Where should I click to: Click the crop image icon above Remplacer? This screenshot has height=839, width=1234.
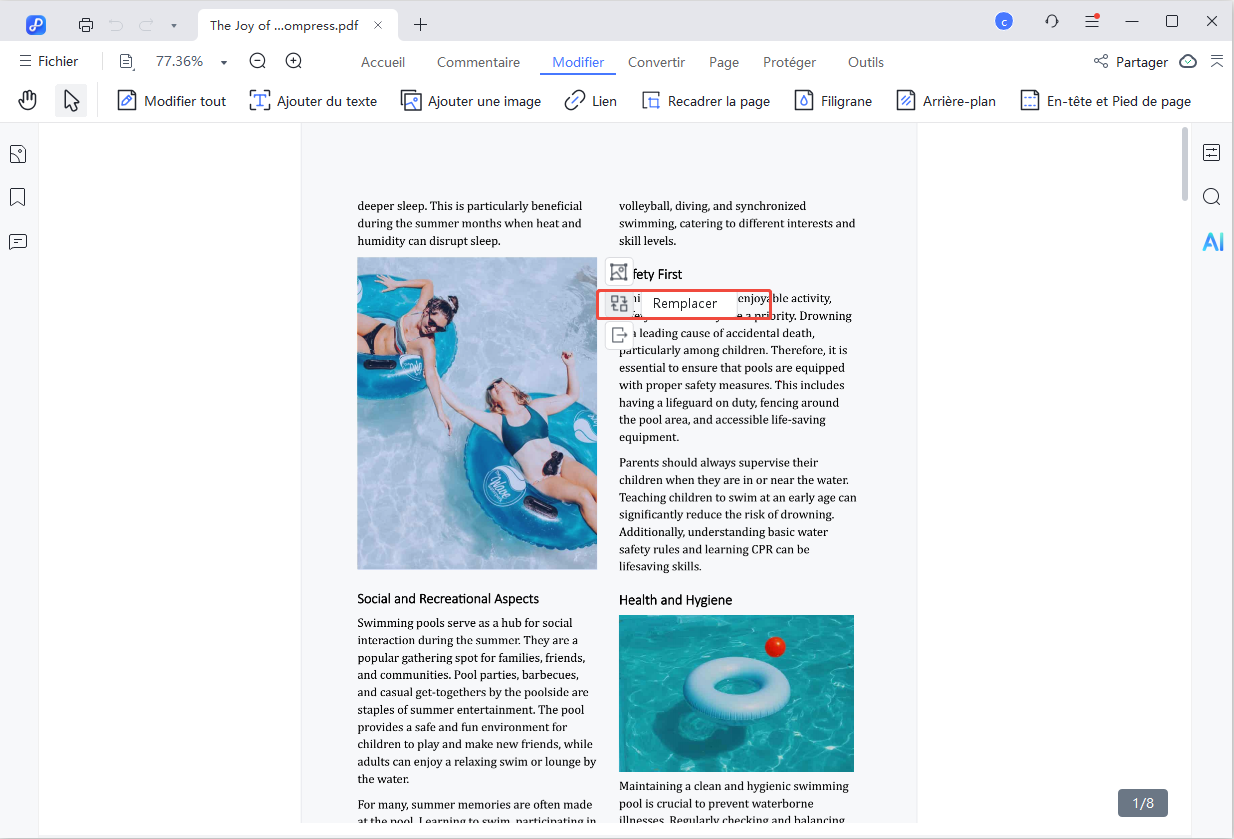(619, 271)
